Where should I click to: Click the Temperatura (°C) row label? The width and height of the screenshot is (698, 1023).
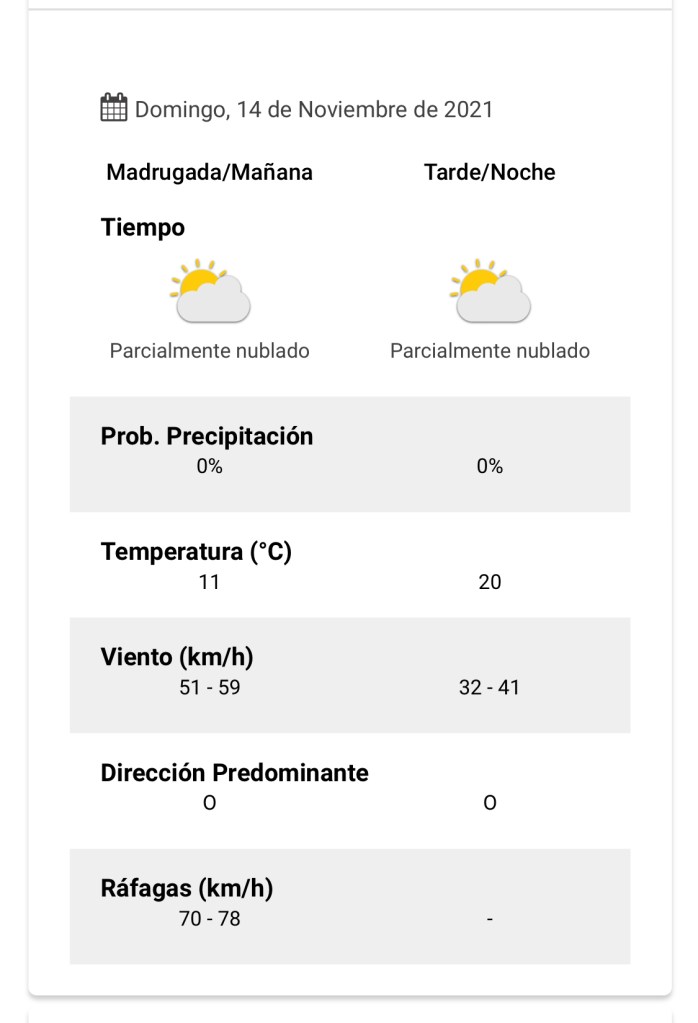(196, 551)
